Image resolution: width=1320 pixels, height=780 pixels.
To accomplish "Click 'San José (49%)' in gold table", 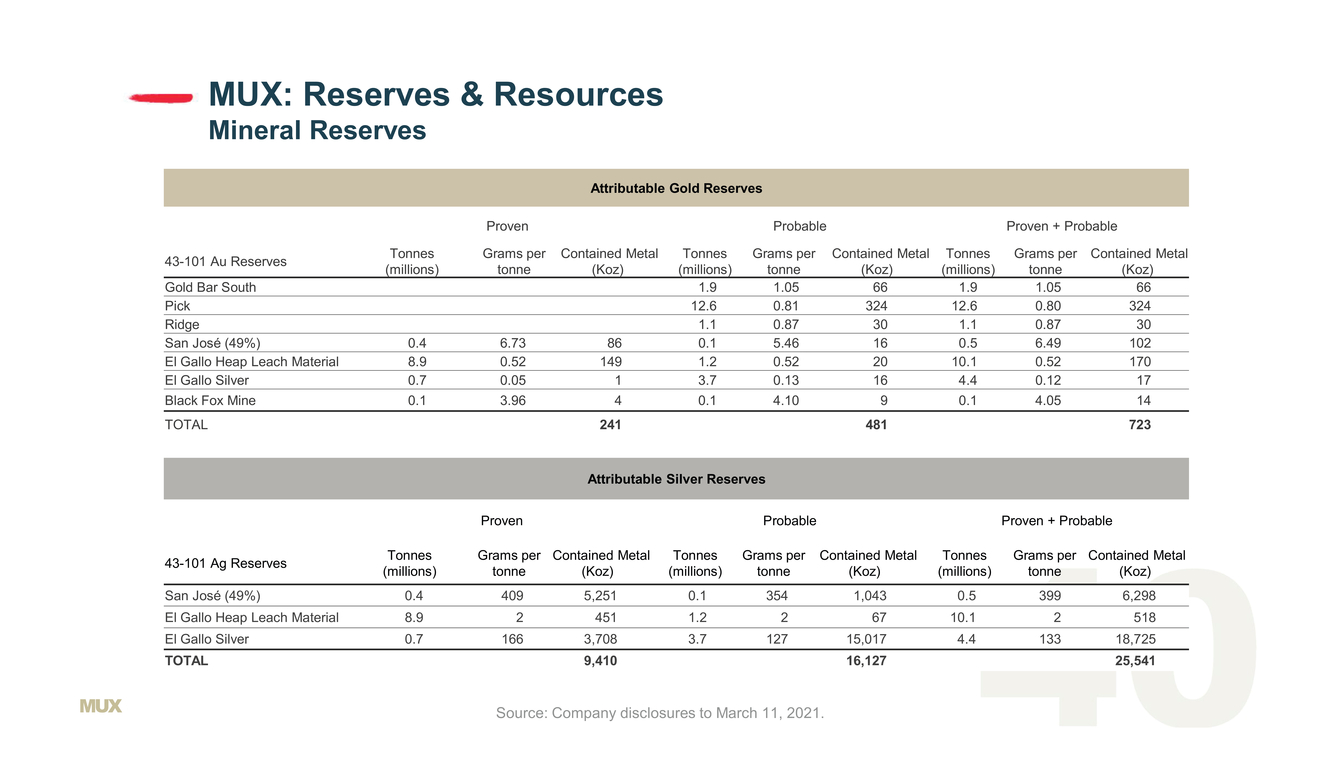I will coord(213,343).
